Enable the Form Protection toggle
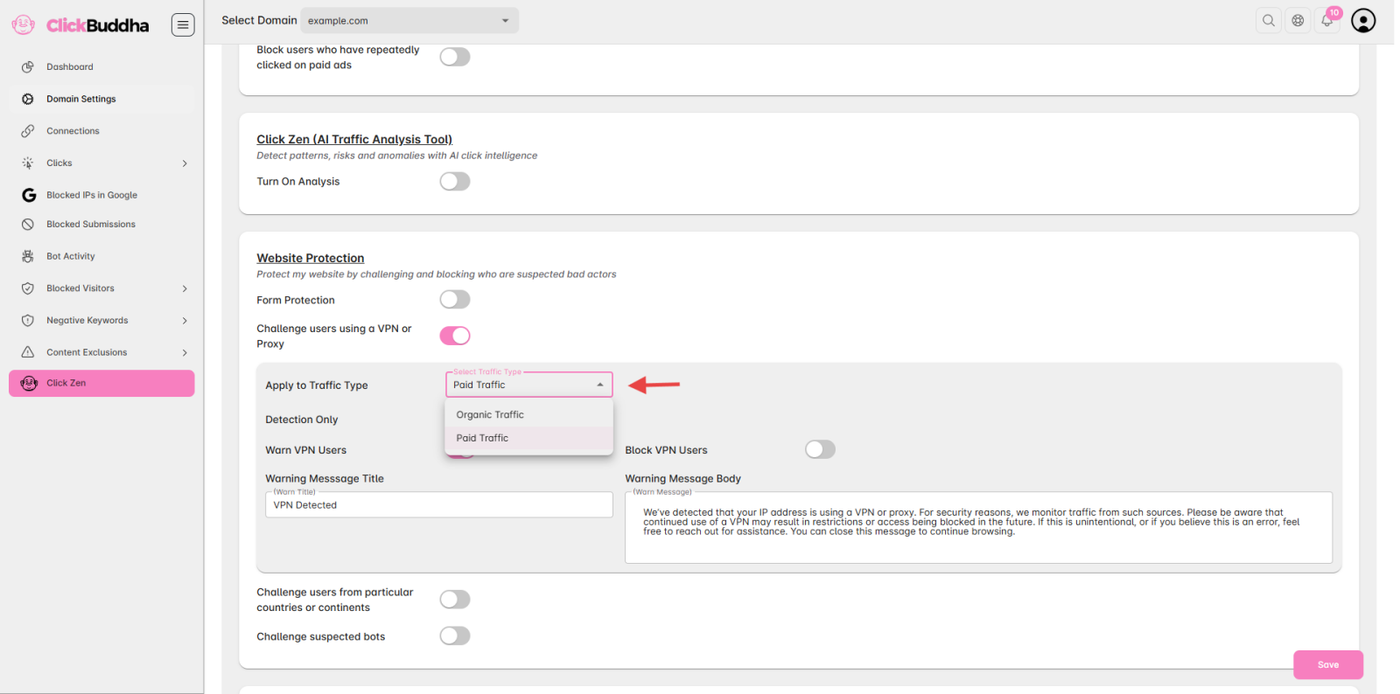This screenshot has height=694, width=1400. (455, 299)
